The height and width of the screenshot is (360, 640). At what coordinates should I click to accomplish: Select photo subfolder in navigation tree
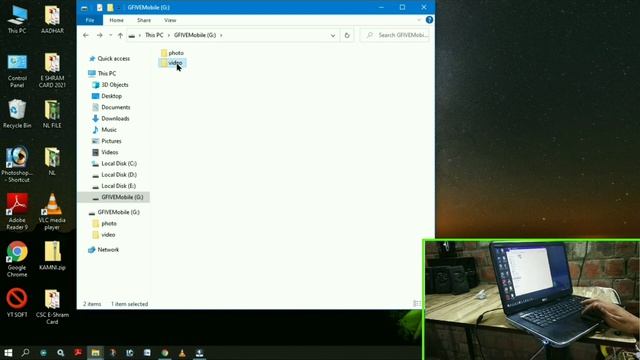pyautogui.click(x=104, y=224)
